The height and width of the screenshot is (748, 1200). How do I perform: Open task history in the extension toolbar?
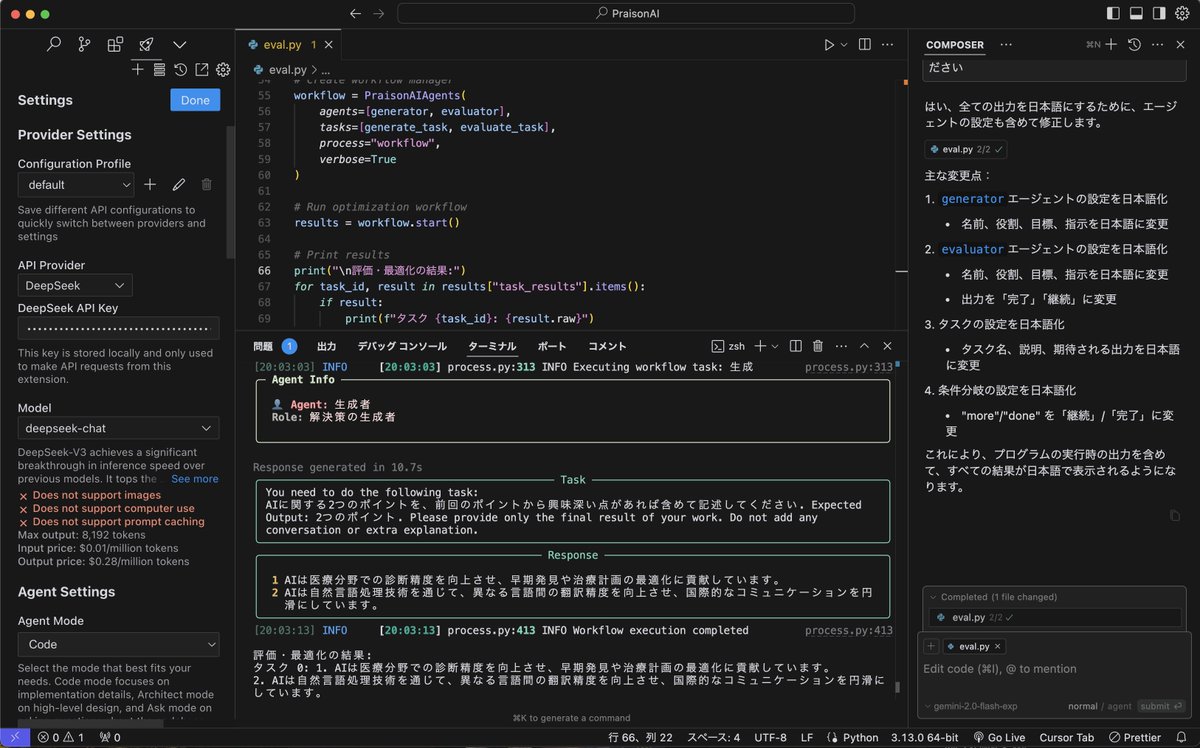pyautogui.click(x=180, y=69)
